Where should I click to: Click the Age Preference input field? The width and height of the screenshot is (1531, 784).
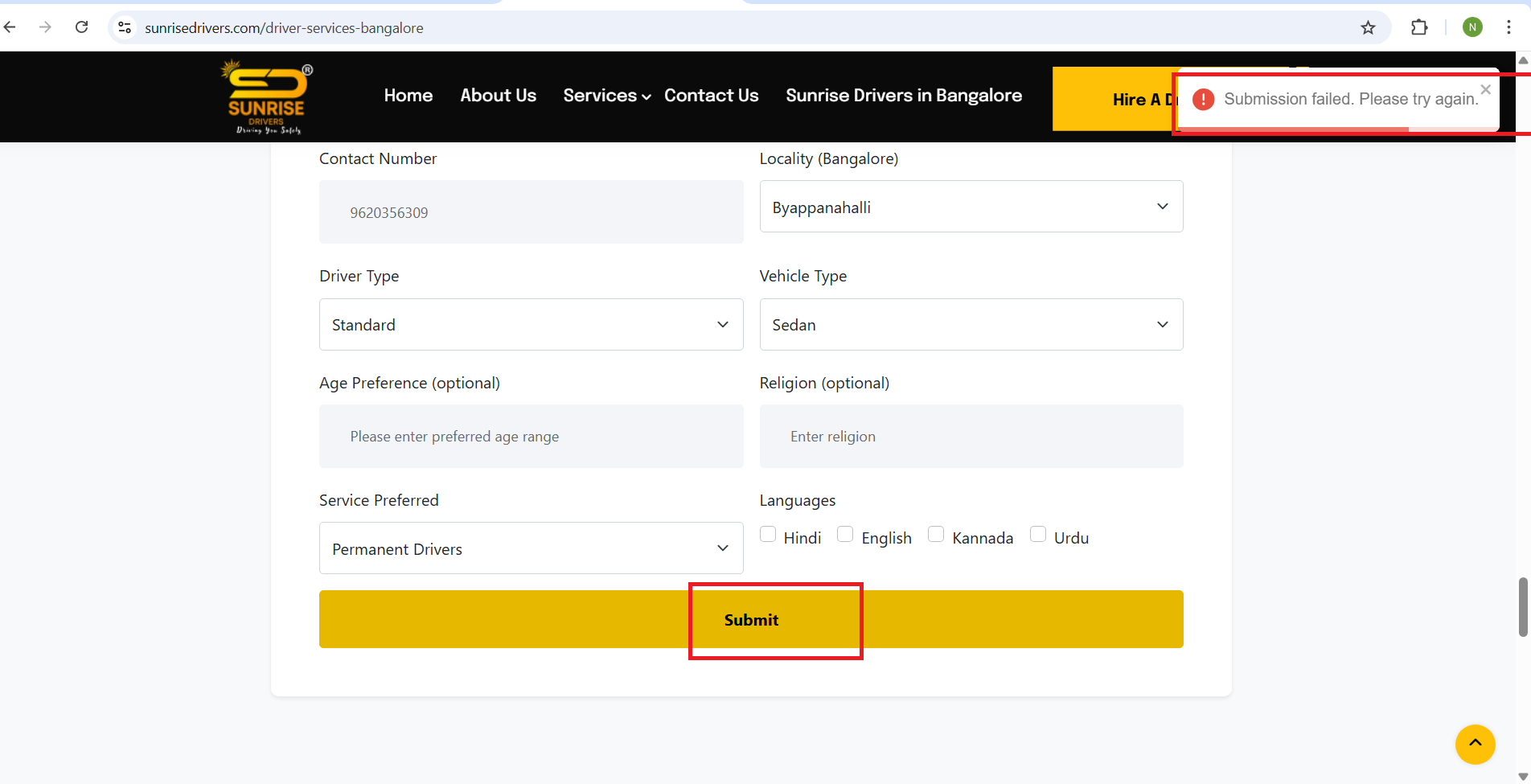coord(531,437)
